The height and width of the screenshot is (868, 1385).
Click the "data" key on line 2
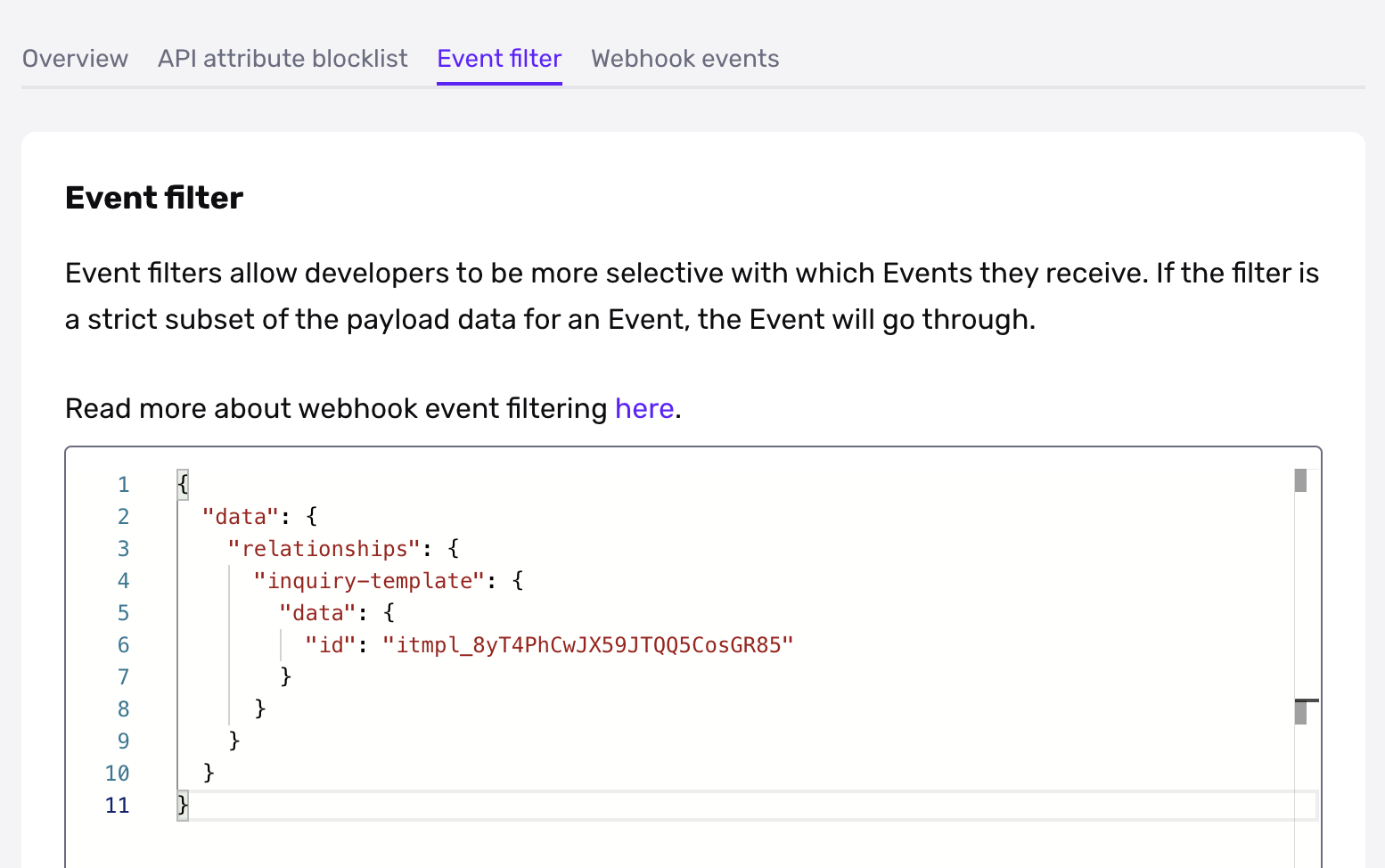coord(238,516)
